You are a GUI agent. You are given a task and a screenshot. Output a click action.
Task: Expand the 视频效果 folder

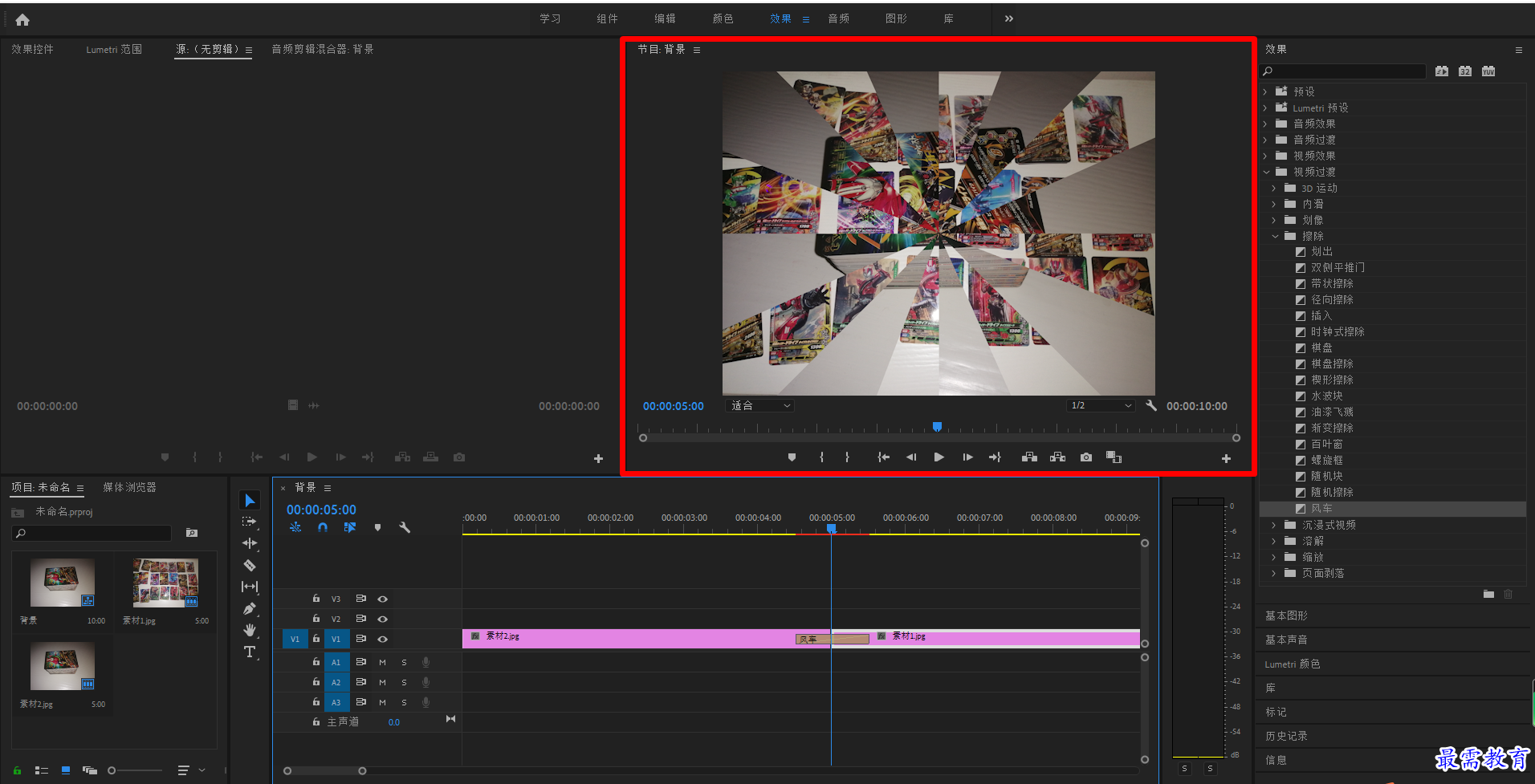pos(1266,156)
